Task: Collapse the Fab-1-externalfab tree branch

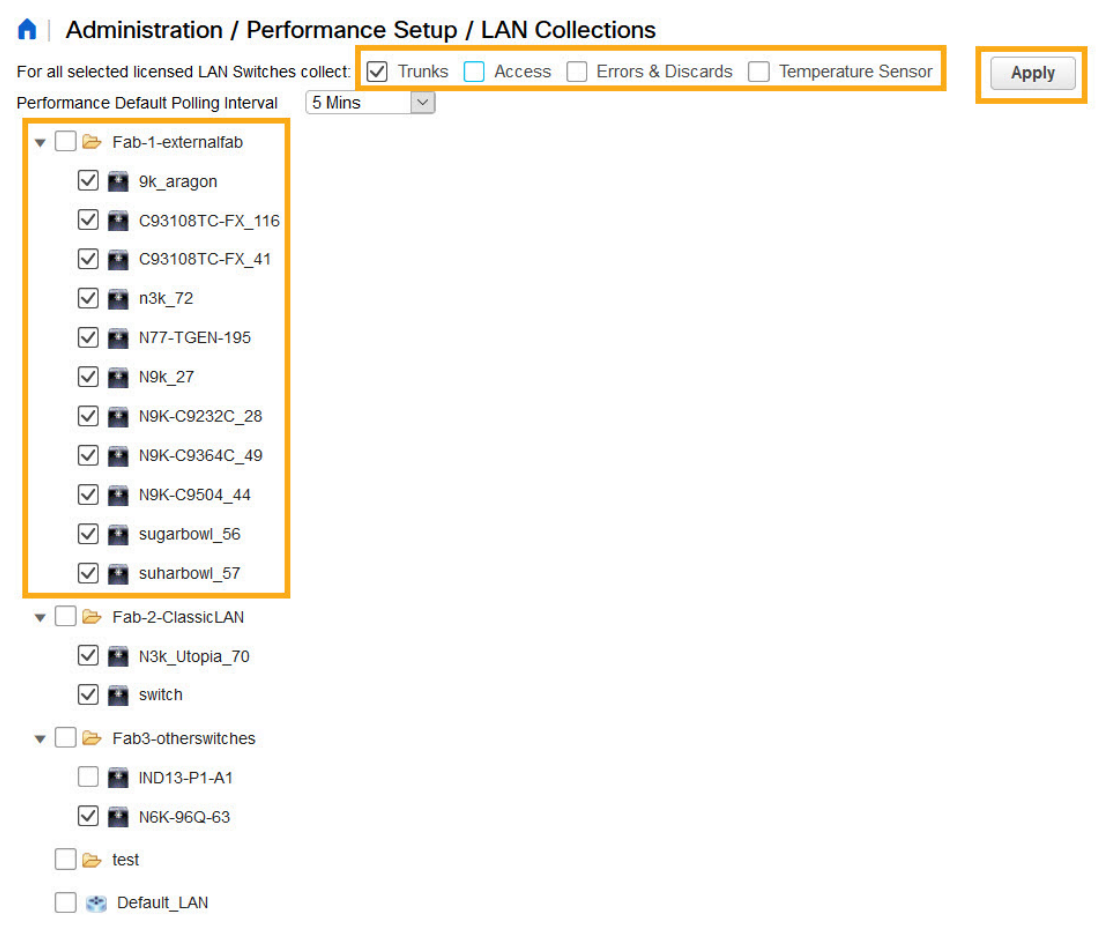Action: pyautogui.click(x=40, y=142)
